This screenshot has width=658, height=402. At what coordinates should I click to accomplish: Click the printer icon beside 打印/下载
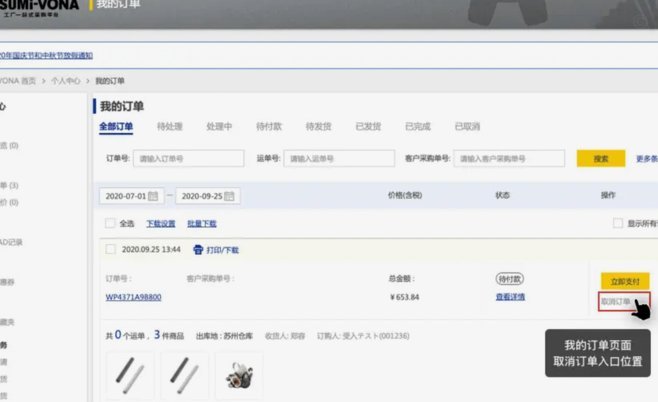(198, 250)
